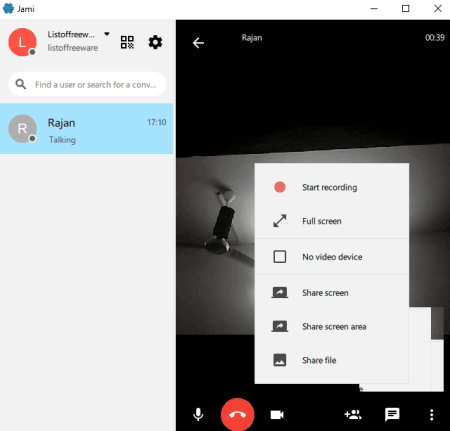The height and width of the screenshot is (431, 450).
Task: Choose Start recording from menu
Action: click(x=332, y=187)
